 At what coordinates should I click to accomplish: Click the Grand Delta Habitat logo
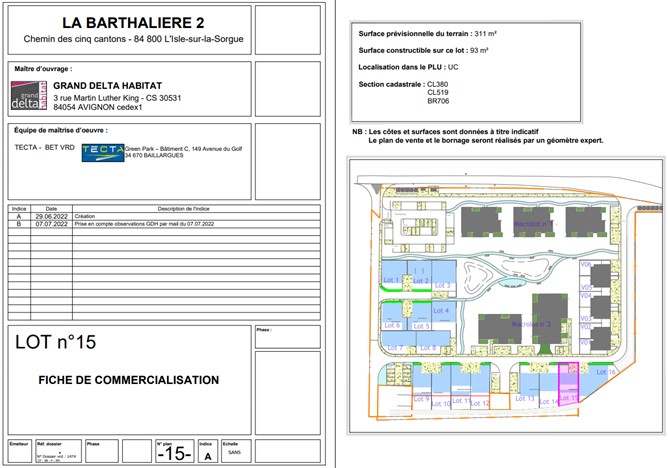pos(28,95)
